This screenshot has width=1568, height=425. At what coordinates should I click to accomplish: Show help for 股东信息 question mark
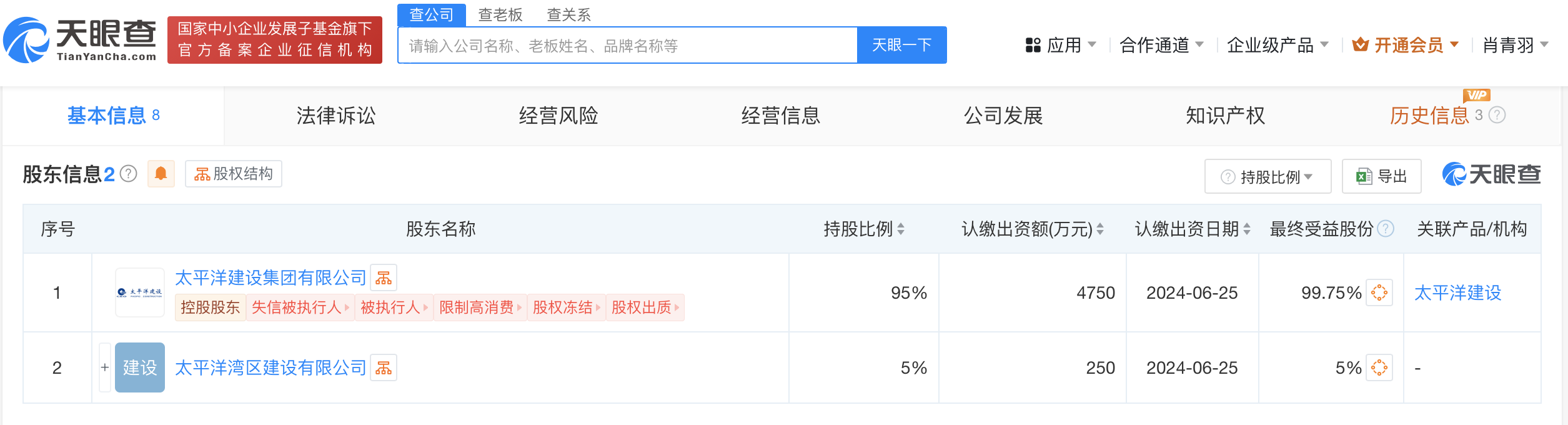[129, 174]
